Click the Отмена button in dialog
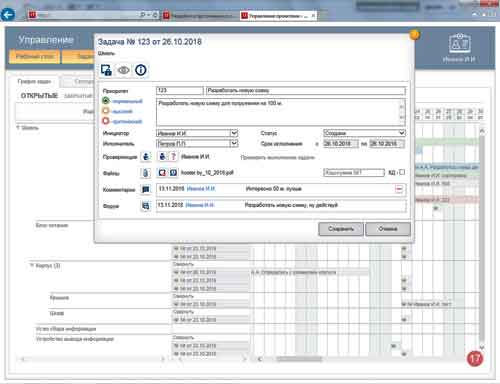The width and height of the screenshot is (500, 384). [x=388, y=229]
